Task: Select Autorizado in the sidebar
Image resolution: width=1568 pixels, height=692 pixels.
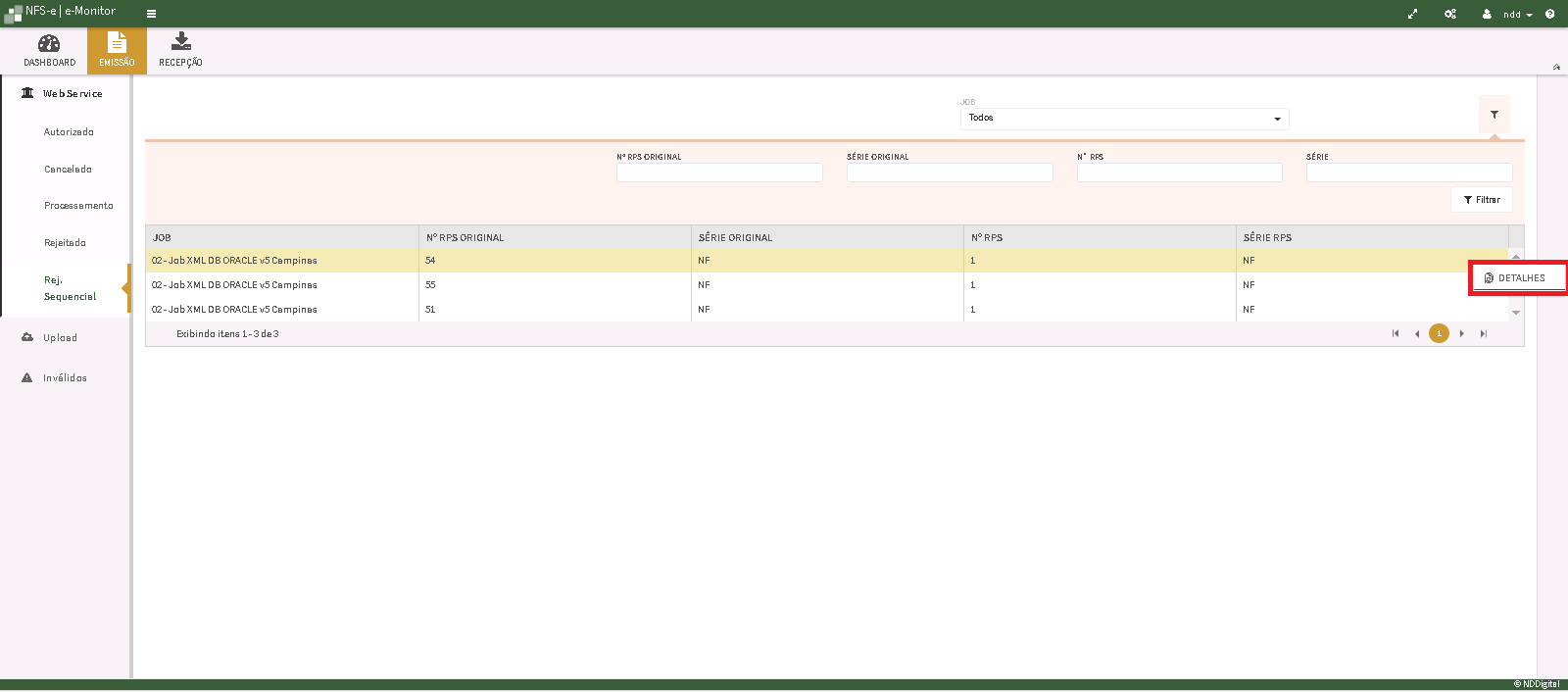Action: [x=69, y=132]
